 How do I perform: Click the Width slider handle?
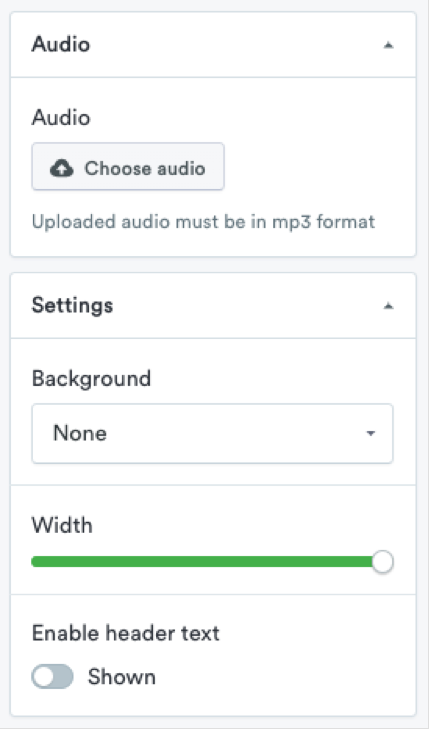383,562
